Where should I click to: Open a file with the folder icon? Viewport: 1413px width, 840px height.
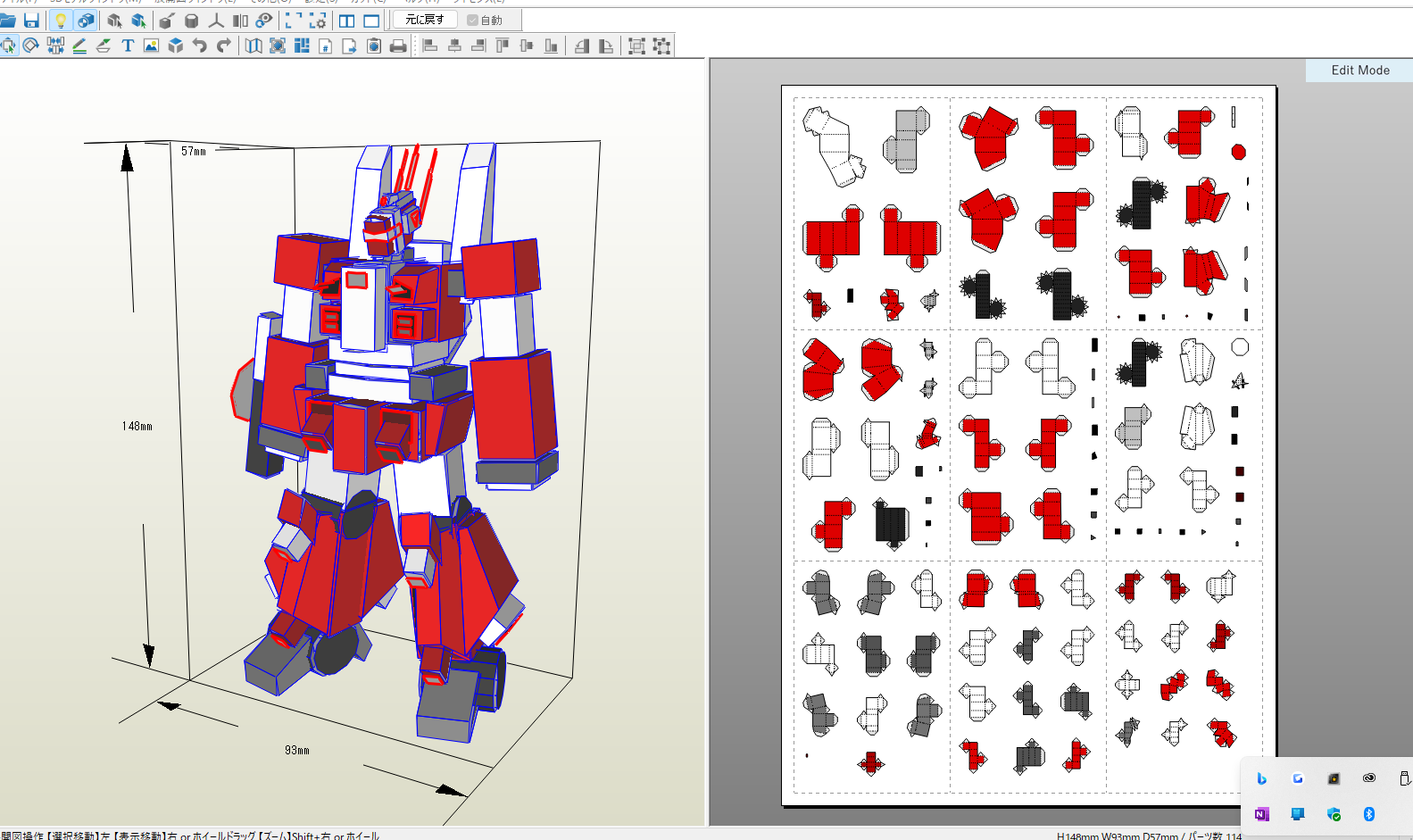pos(8,21)
